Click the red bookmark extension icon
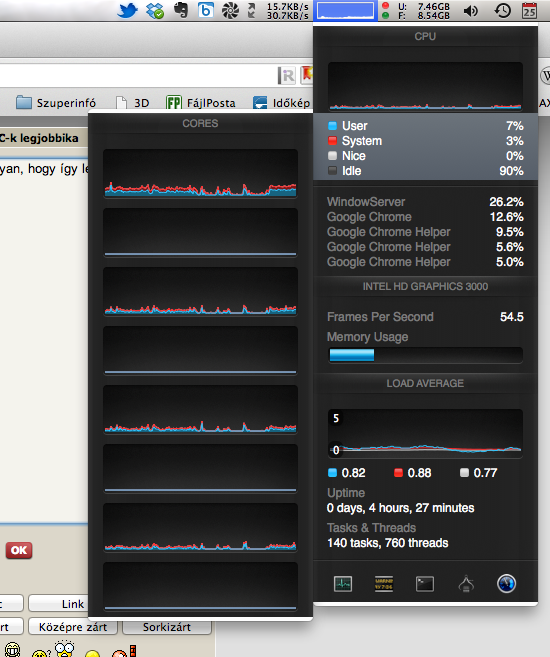The image size is (550, 657). point(306,75)
